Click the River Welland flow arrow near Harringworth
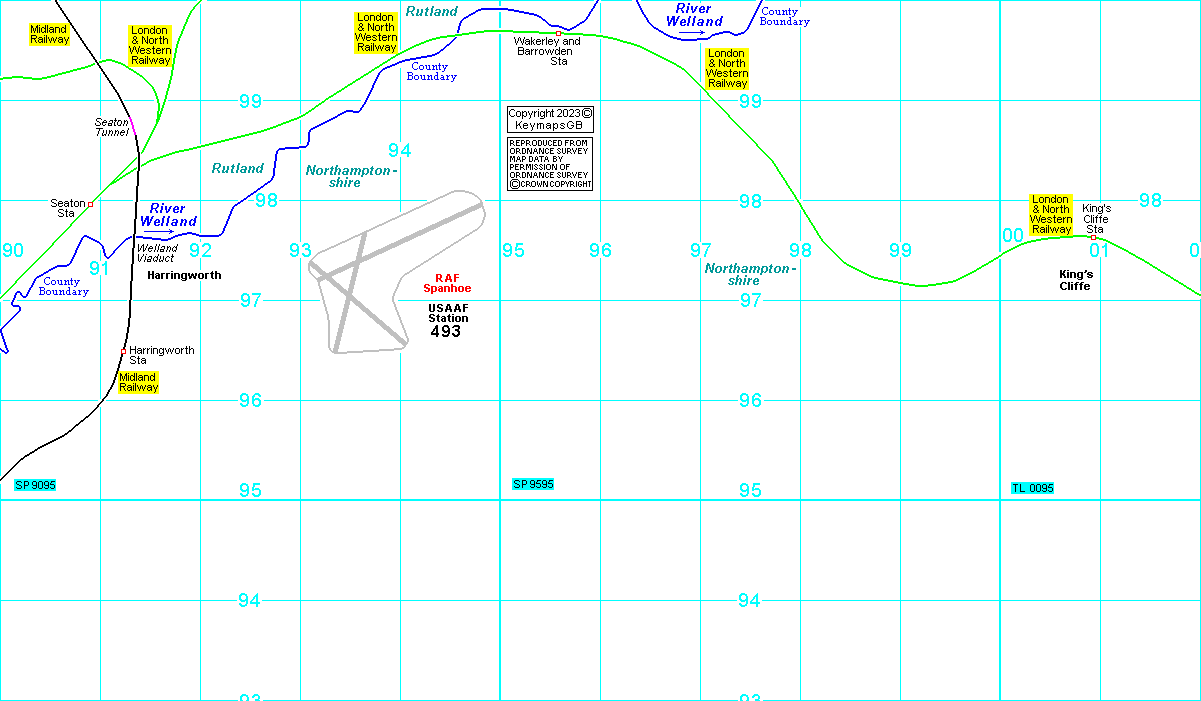The height and width of the screenshot is (701, 1201). [158, 232]
